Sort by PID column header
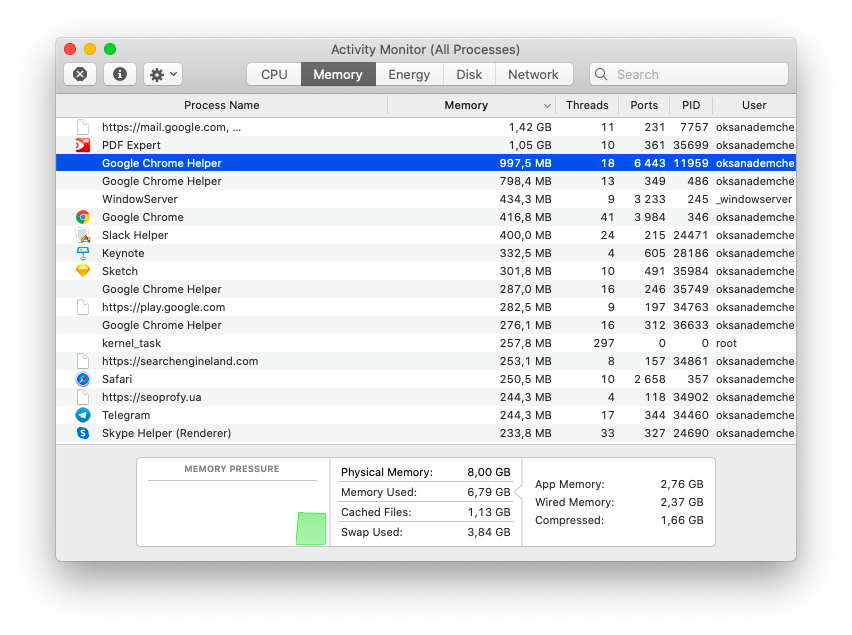Image resolution: width=852 pixels, height=635 pixels. pos(691,105)
